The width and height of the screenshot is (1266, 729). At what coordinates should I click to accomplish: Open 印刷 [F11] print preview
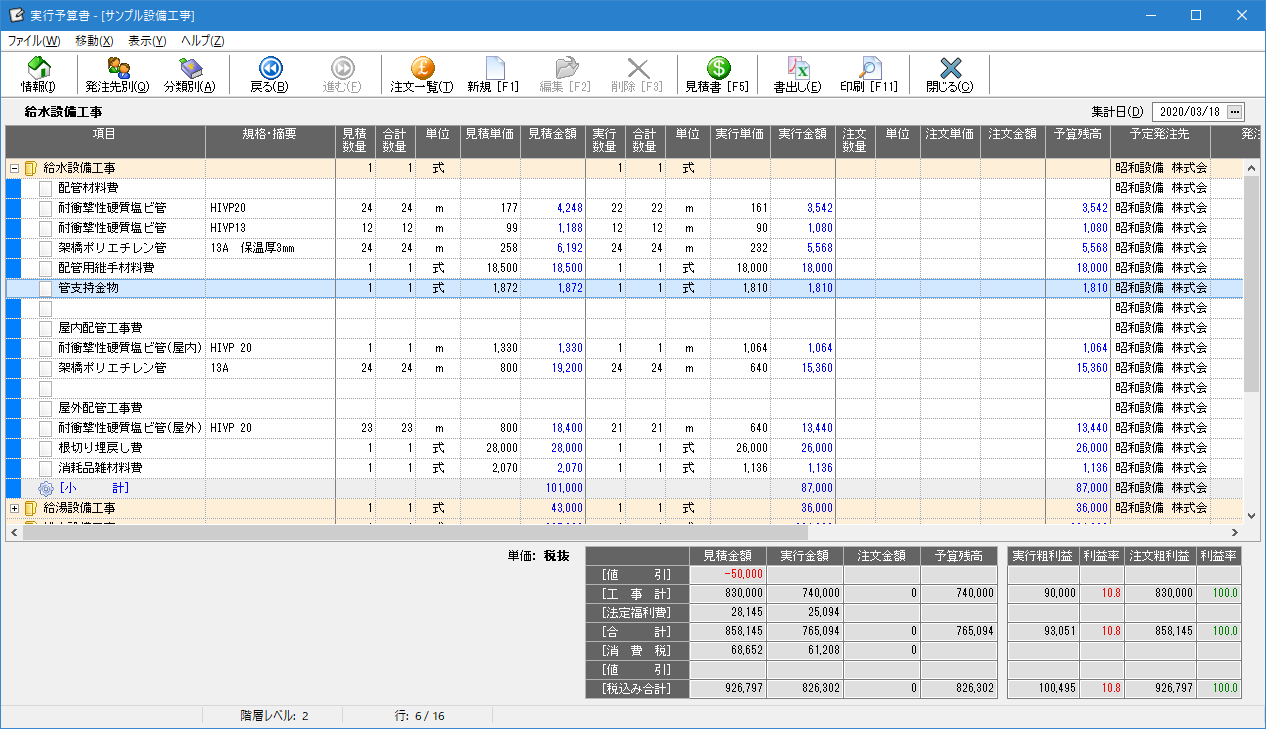coord(869,74)
